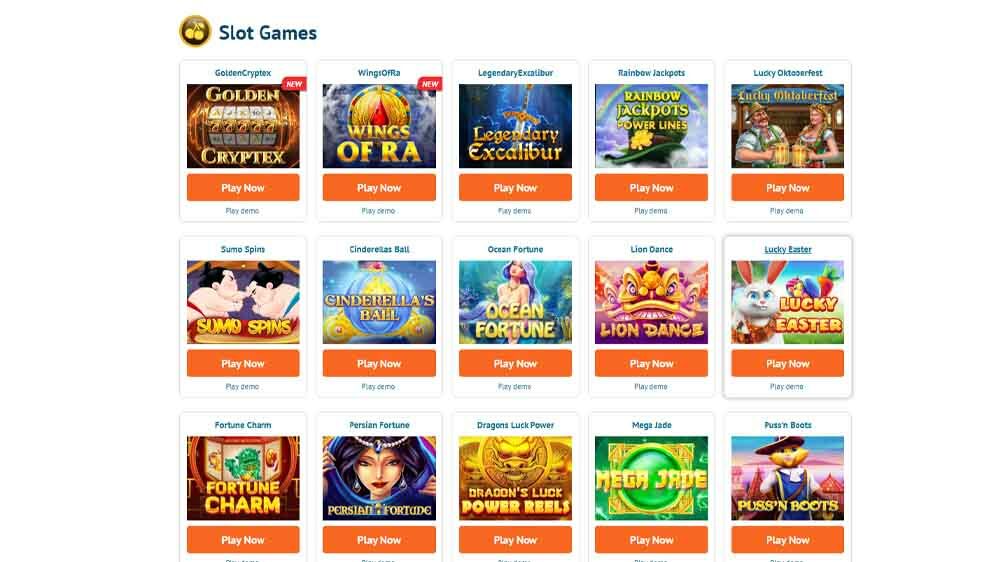Click Play demo under Cinderellas Ball
This screenshot has height=562, width=1000.
(x=378, y=387)
